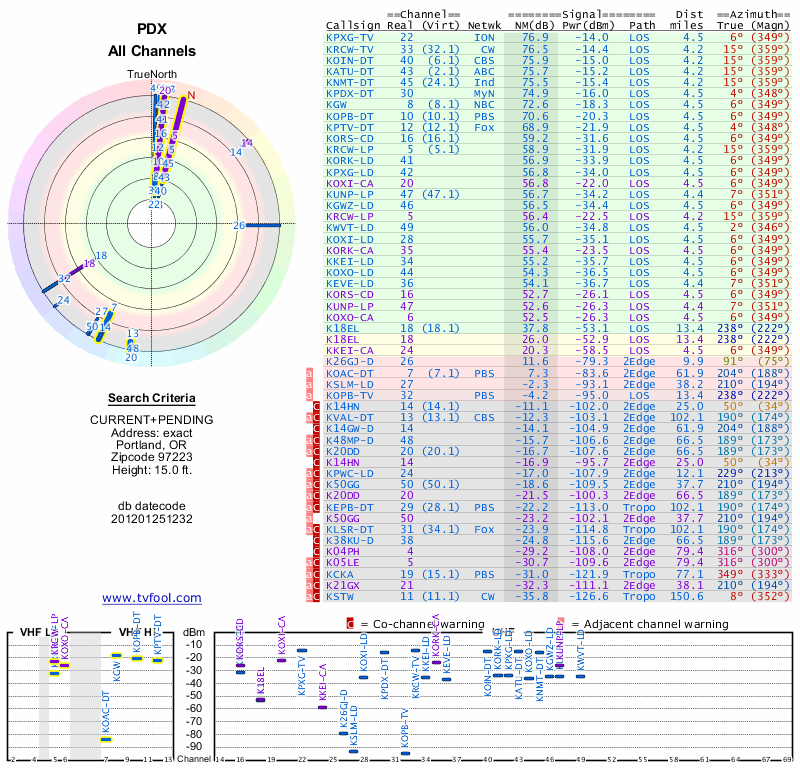Viewport: 800px width, 768px height.
Task: Click the K26GJ-D bar in UHF chart
Action: (x=343, y=733)
